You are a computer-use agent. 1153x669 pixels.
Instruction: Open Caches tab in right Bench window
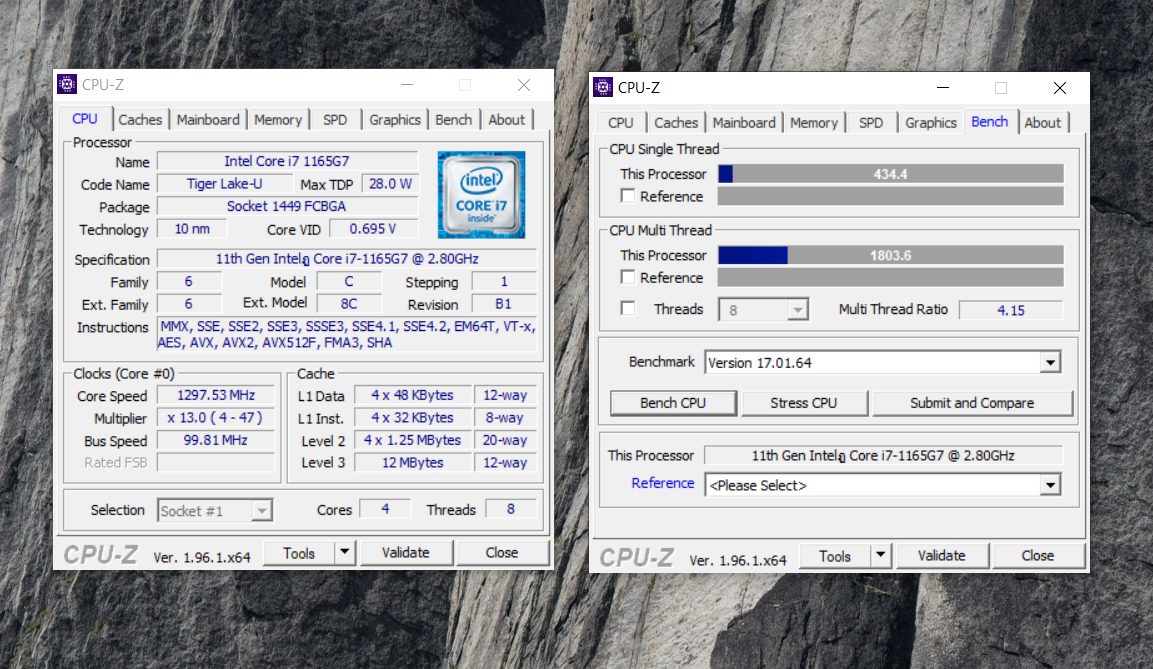pos(676,123)
